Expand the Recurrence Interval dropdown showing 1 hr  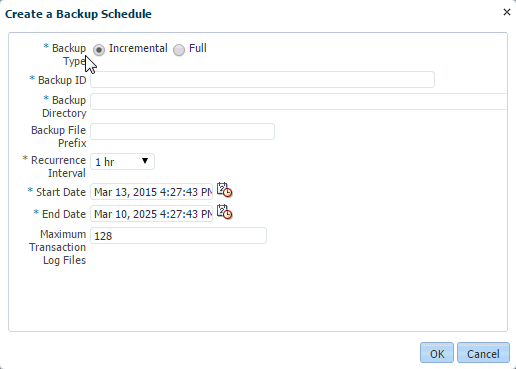[122, 162]
